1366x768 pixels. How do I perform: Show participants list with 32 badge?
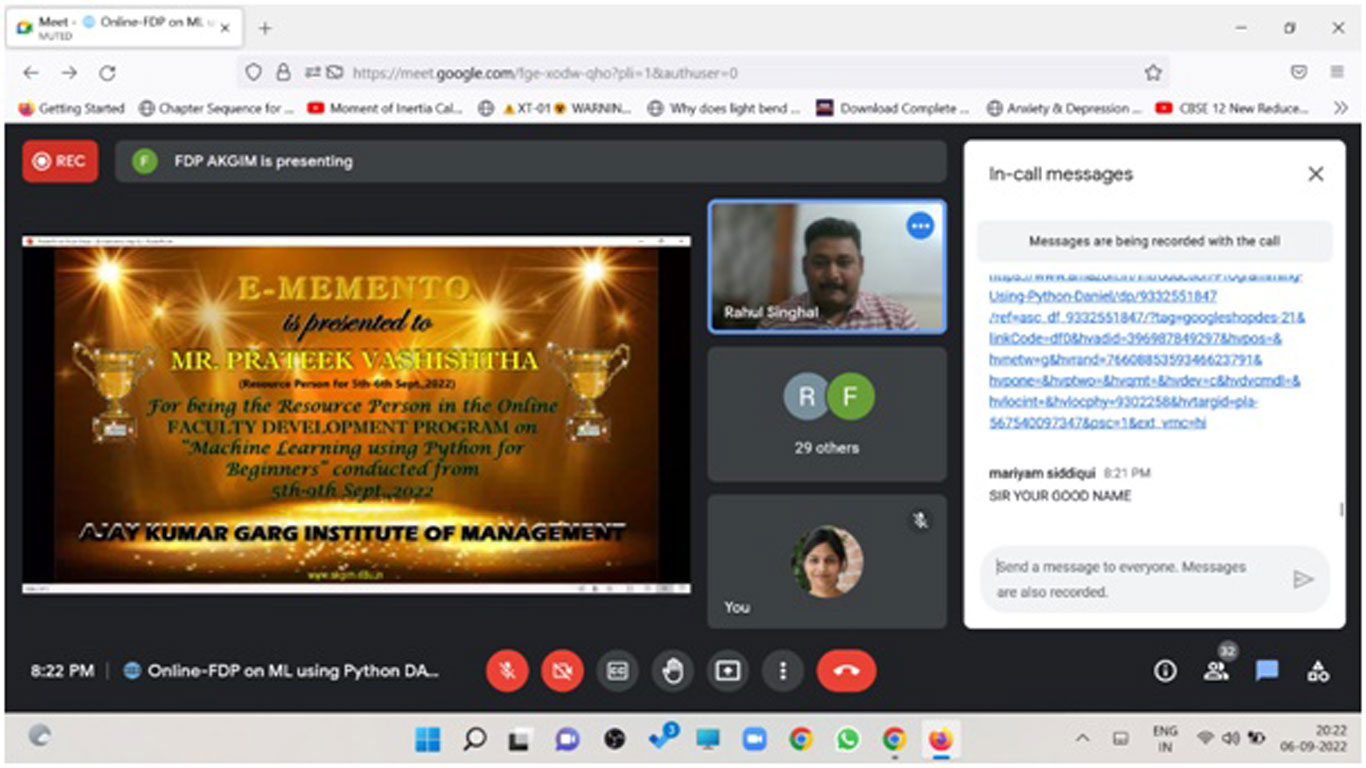pos(1217,669)
